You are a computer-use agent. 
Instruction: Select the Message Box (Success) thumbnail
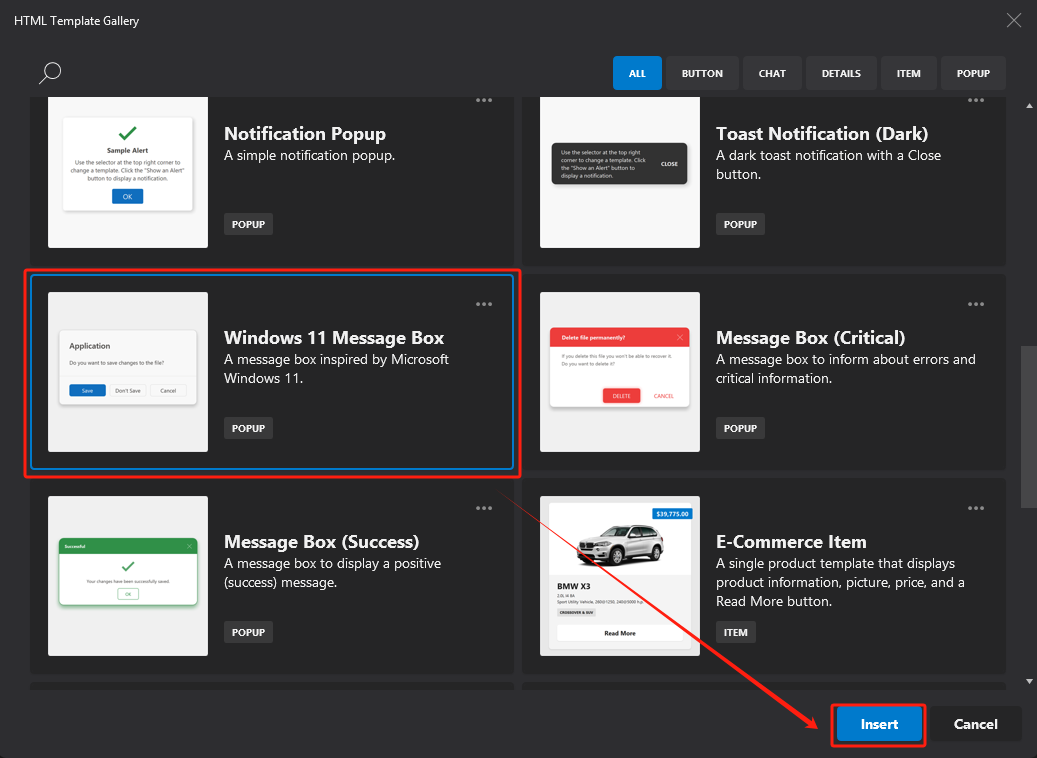click(x=128, y=576)
